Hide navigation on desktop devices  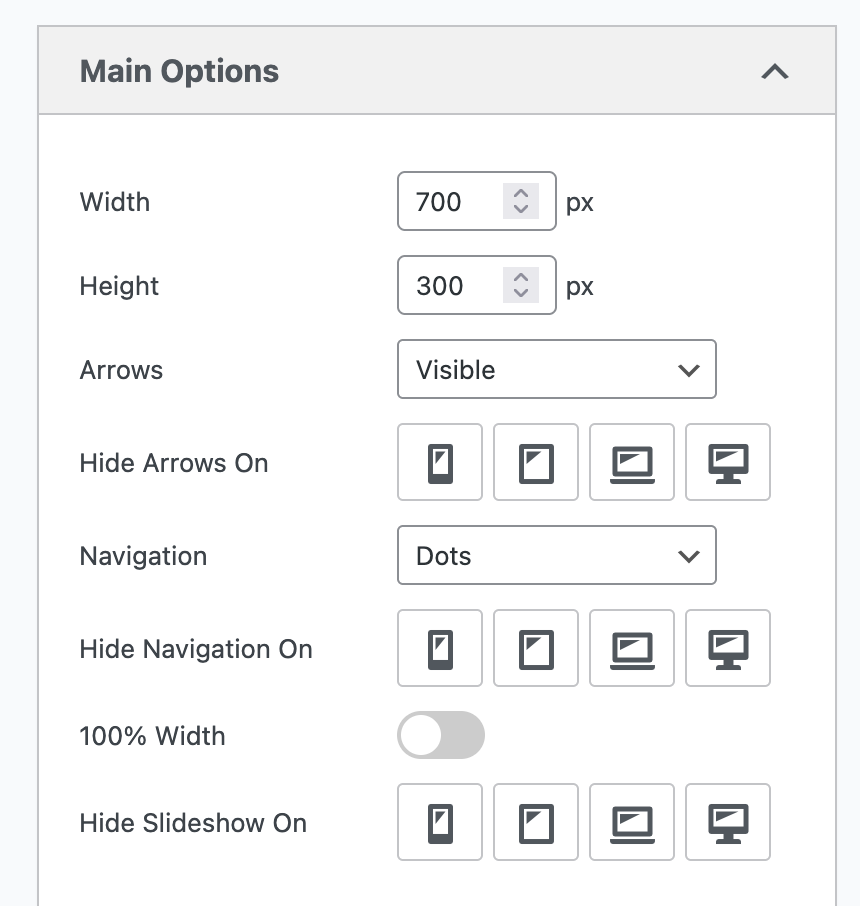(727, 648)
